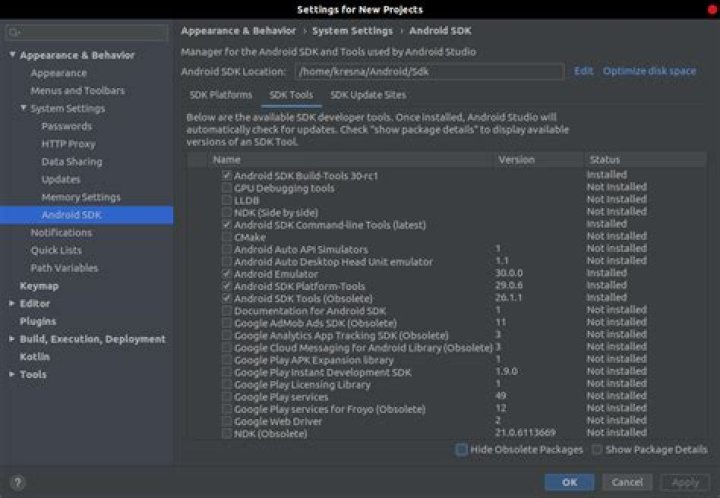Select HTTP Proxy settings
This screenshot has height=498, width=720.
68,144
